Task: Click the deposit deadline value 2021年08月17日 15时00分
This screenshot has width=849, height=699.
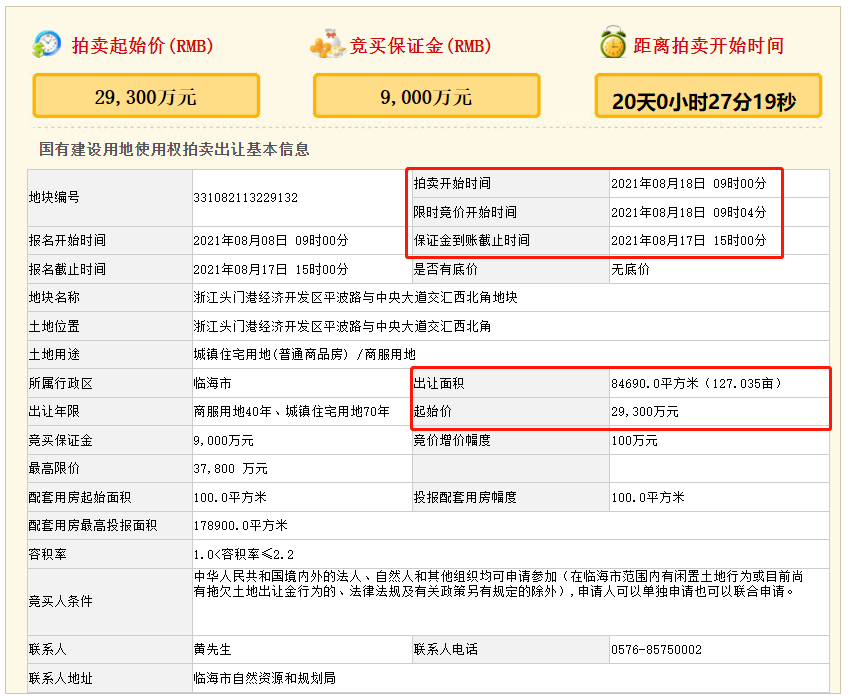Action: point(688,241)
